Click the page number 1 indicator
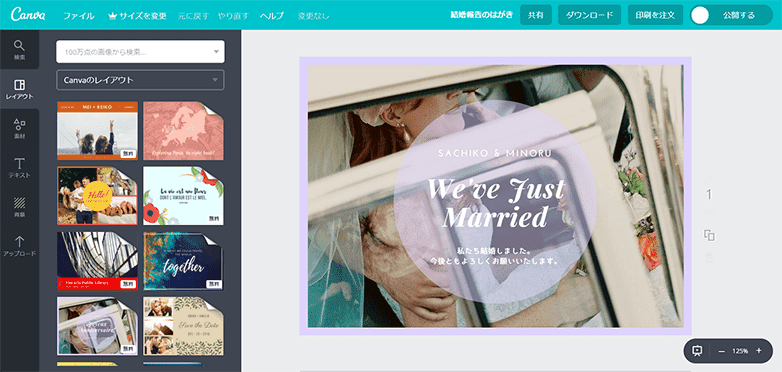Image resolution: width=782 pixels, height=372 pixels. 709,195
